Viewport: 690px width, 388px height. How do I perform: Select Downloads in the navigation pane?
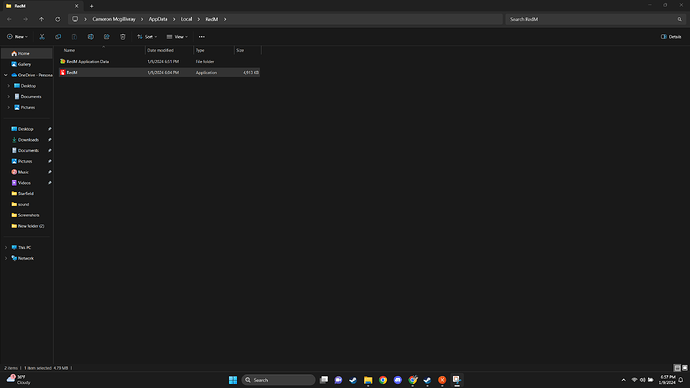pos(28,140)
